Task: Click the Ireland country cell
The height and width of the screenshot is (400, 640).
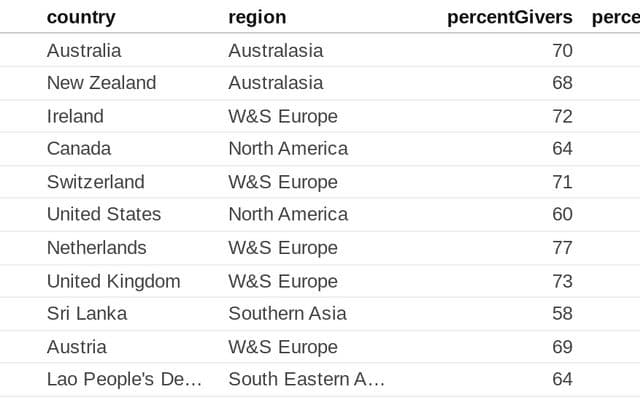Action: click(x=75, y=116)
